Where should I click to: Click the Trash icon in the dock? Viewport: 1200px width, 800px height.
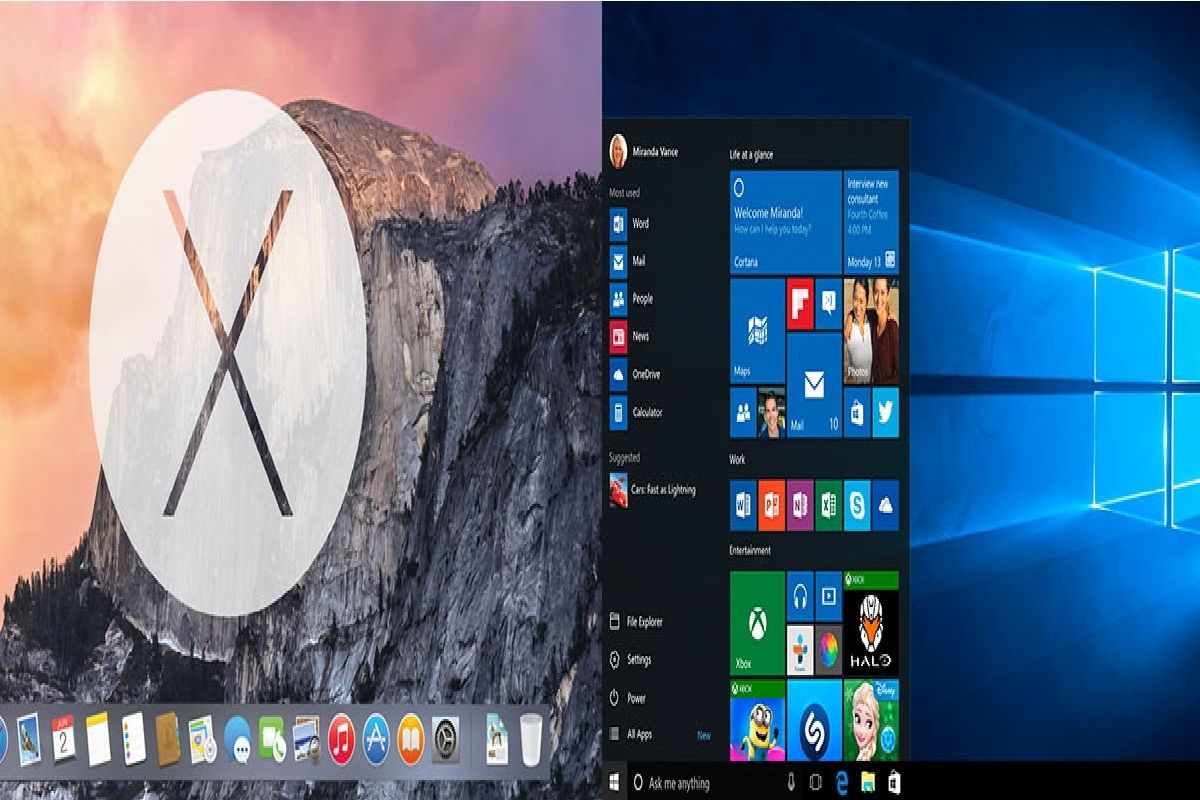[x=531, y=741]
